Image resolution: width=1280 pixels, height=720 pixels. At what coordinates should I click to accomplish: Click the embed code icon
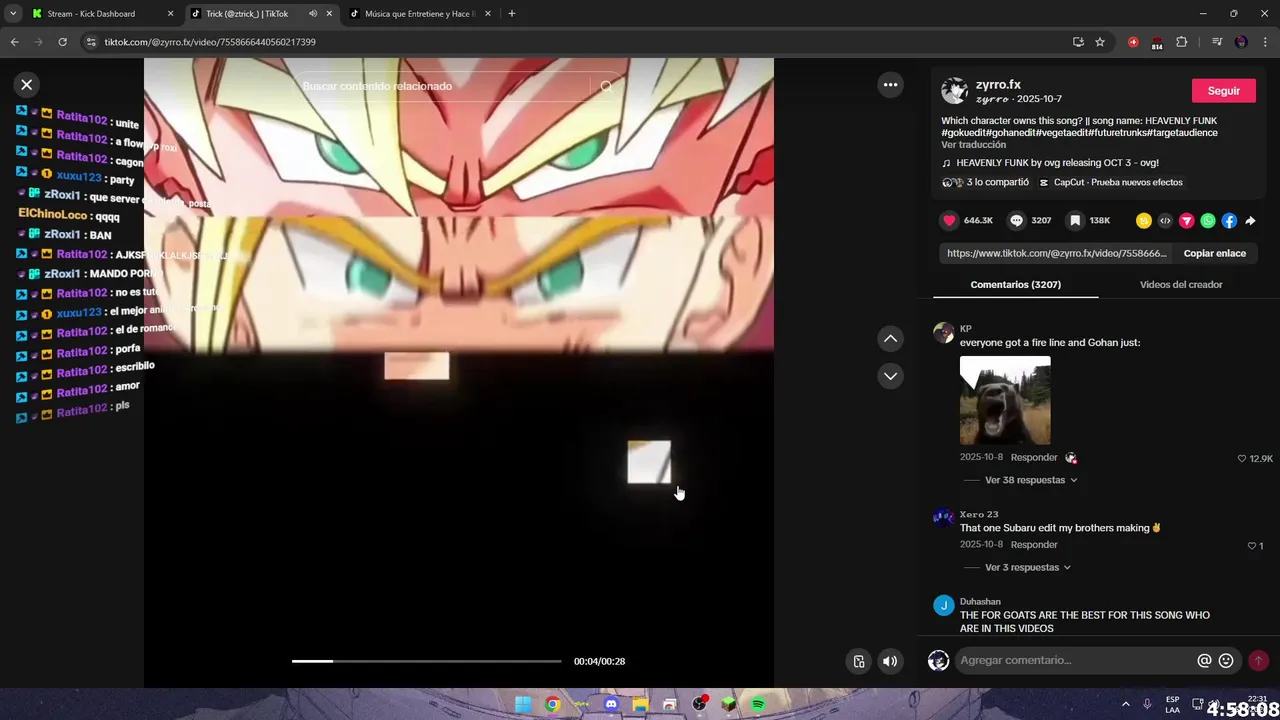tap(1165, 221)
